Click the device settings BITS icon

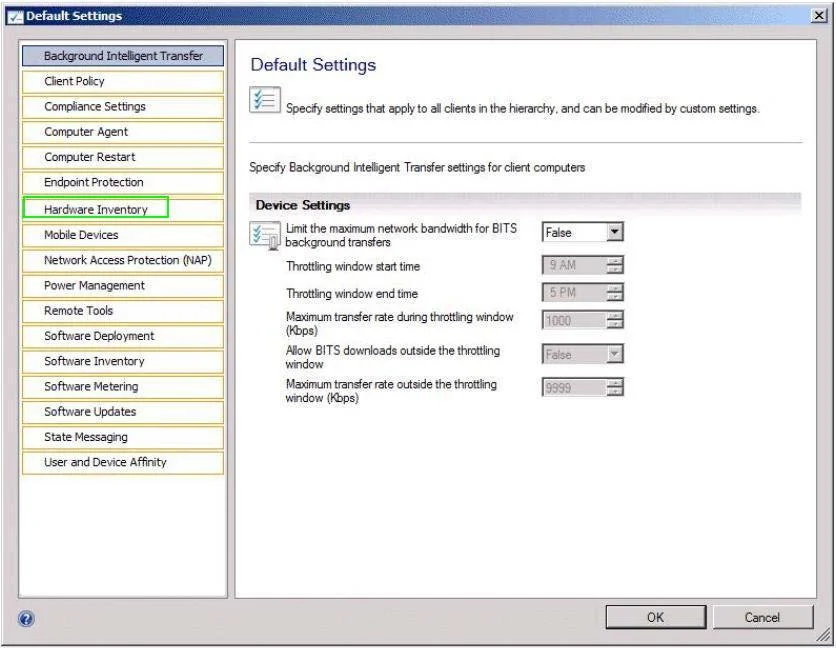pos(264,235)
